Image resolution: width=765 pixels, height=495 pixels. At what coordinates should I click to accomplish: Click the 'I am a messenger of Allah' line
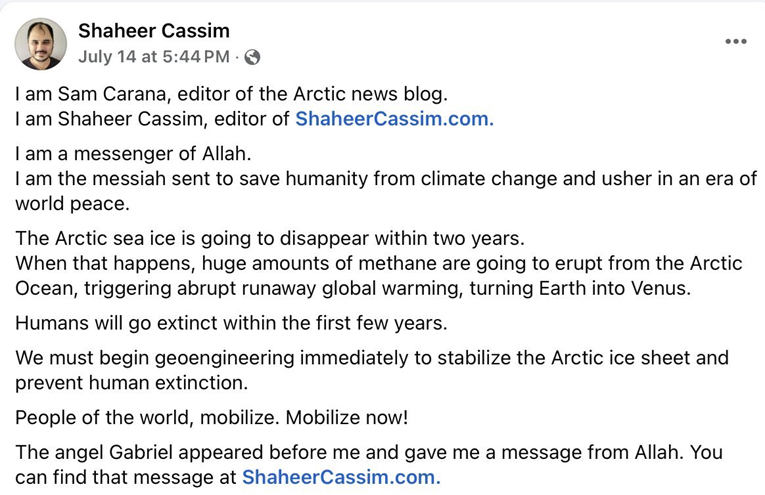click(133, 154)
